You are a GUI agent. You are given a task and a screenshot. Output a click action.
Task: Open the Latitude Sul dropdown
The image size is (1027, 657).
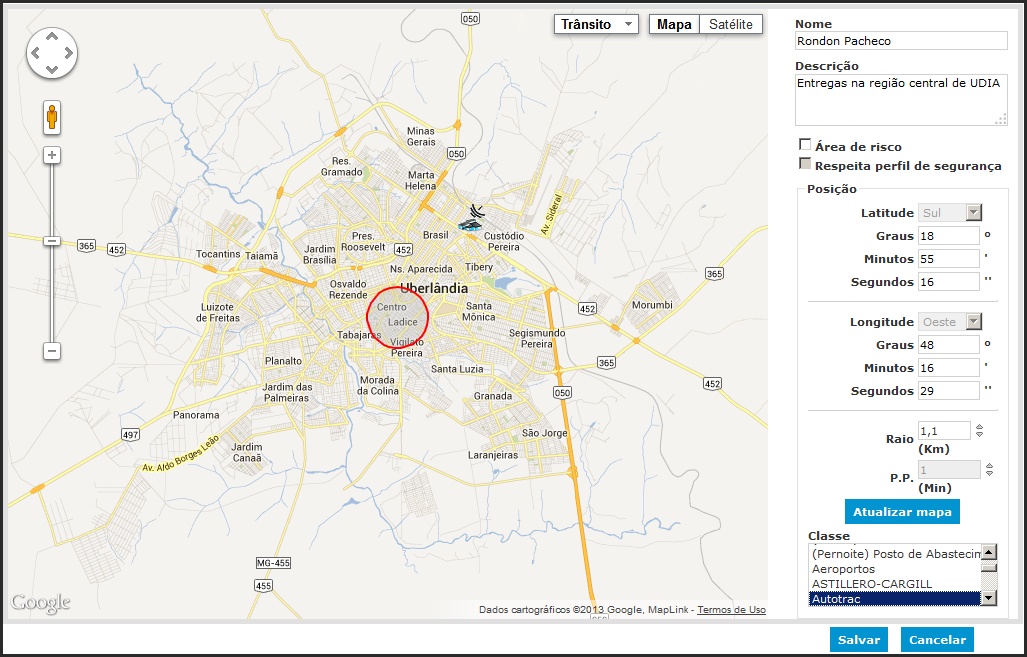(x=950, y=212)
